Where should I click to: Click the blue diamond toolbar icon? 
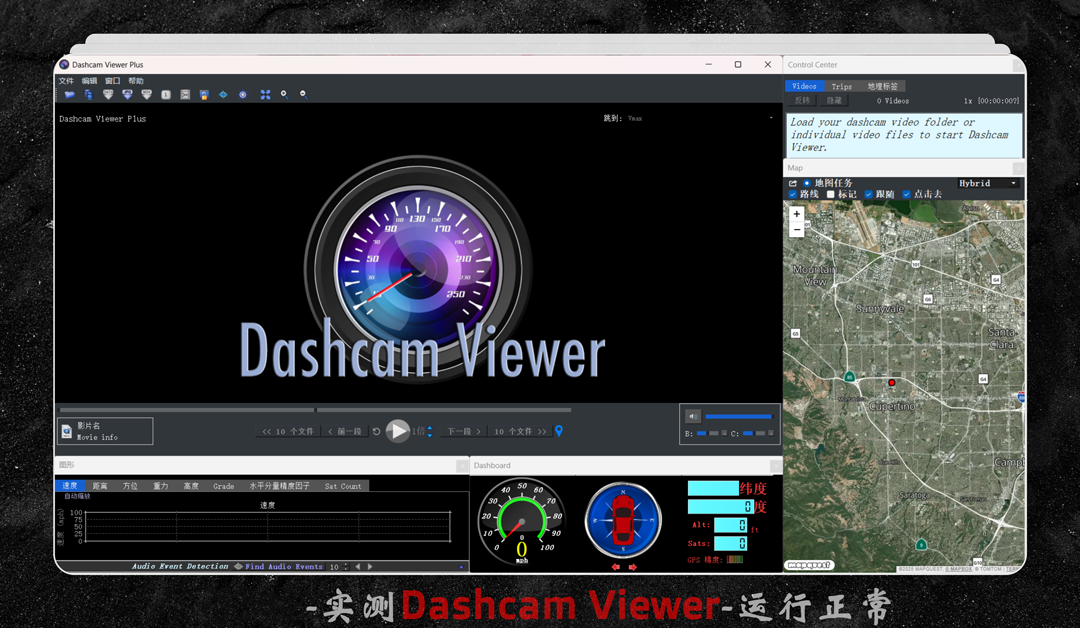[x=223, y=94]
